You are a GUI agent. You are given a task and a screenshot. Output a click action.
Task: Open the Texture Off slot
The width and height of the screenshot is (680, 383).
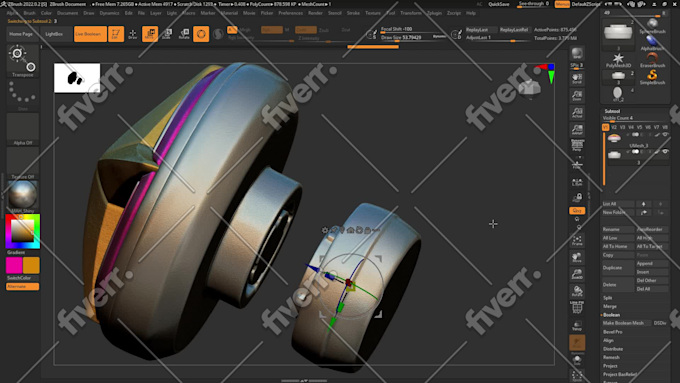[x=23, y=163]
